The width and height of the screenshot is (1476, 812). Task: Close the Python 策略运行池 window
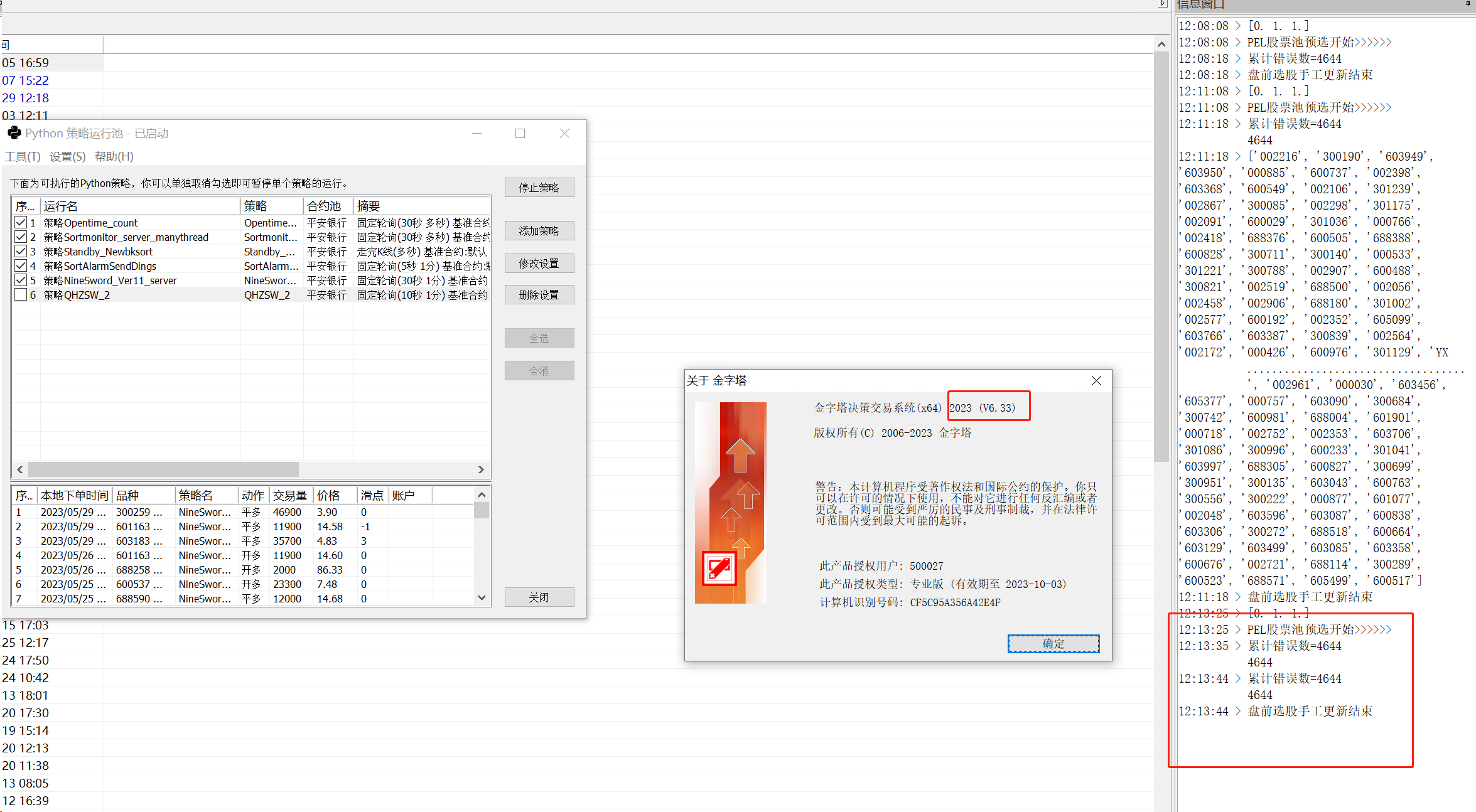pos(564,134)
